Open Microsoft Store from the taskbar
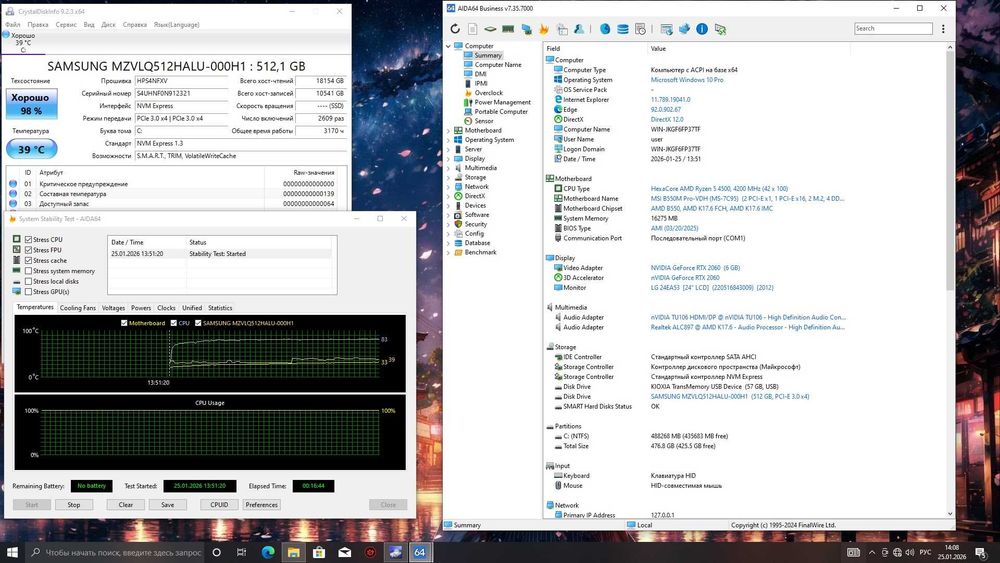The image size is (1000, 563). [319, 552]
